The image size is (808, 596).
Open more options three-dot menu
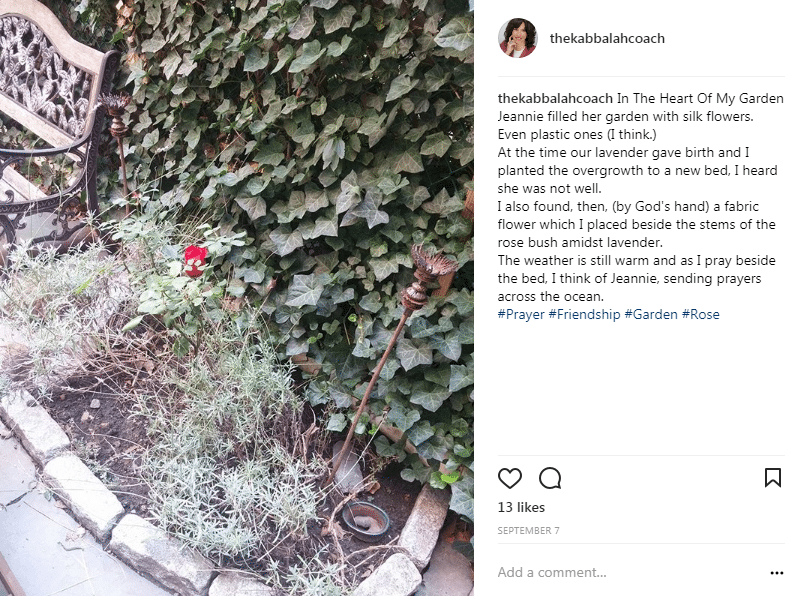tap(777, 573)
